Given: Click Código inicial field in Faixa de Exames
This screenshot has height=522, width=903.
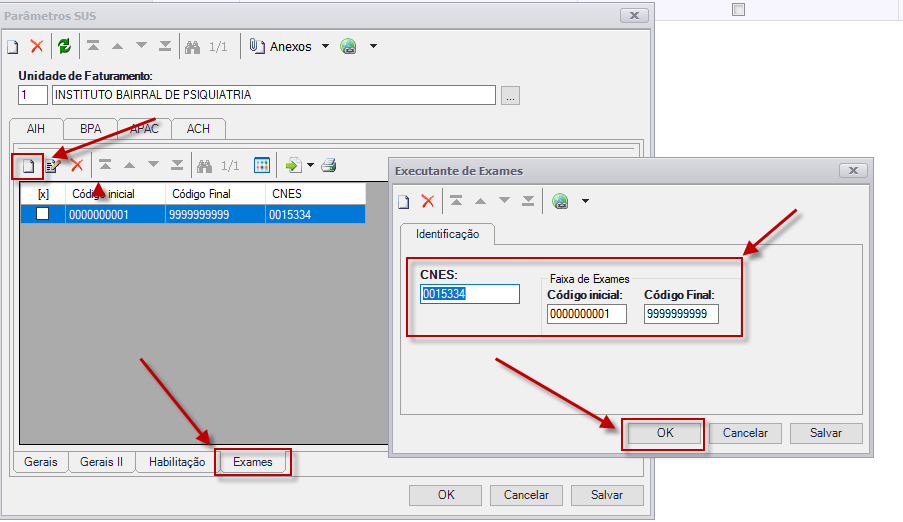Looking at the screenshot, I should pos(587,314).
